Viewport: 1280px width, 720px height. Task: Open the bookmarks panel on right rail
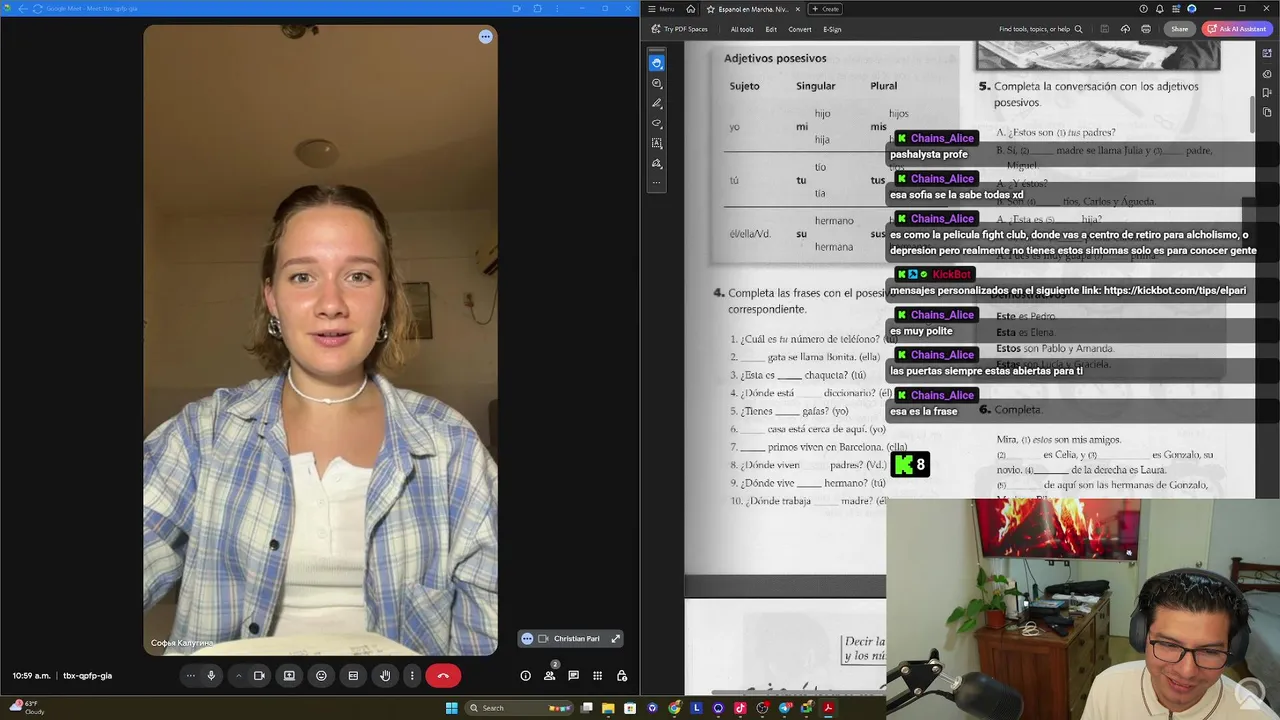tap(1268, 93)
